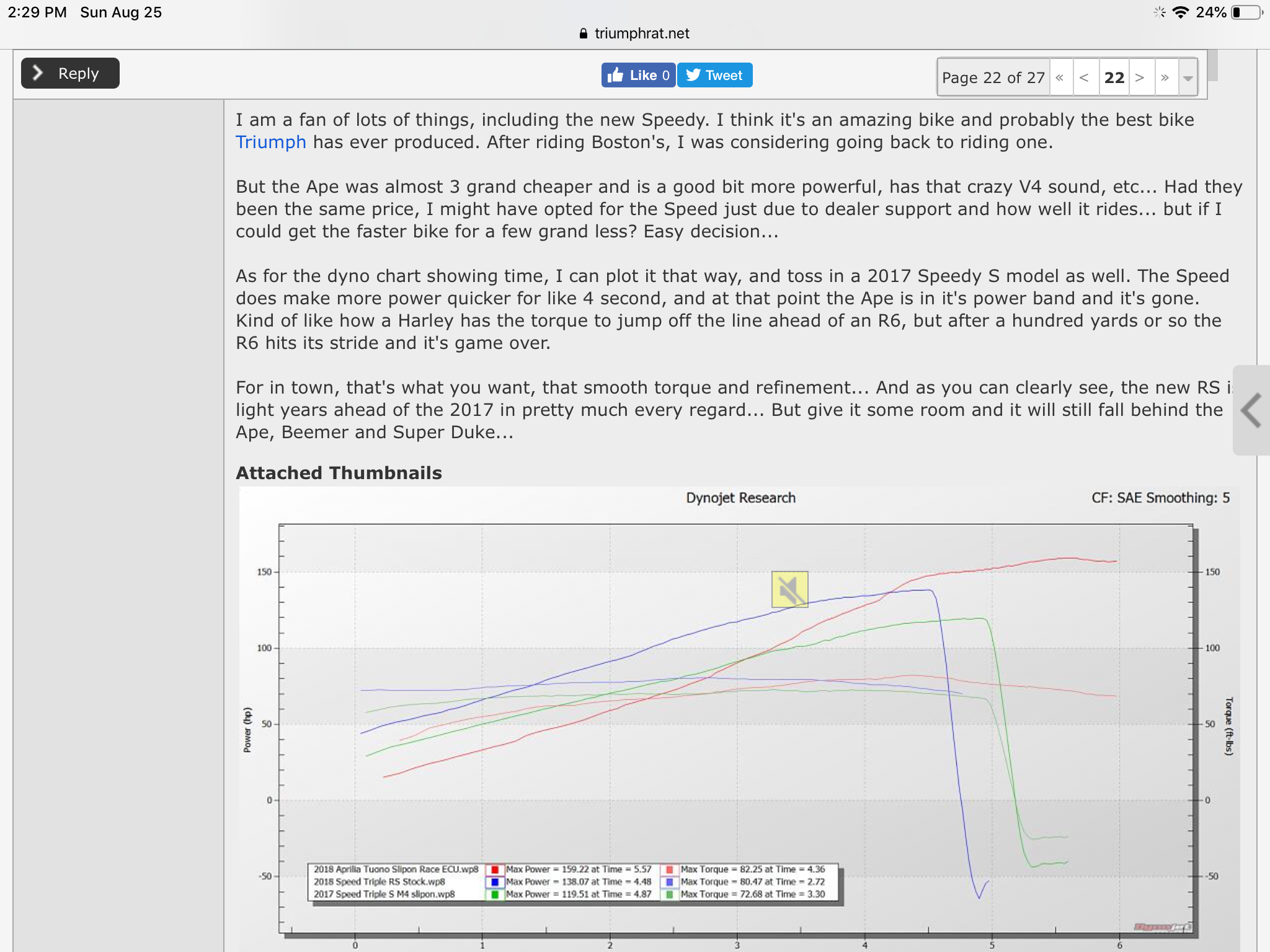Screen dimensions: 1270x952
Task: Open the dyno chart thumbnail
Action: (739, 719)
